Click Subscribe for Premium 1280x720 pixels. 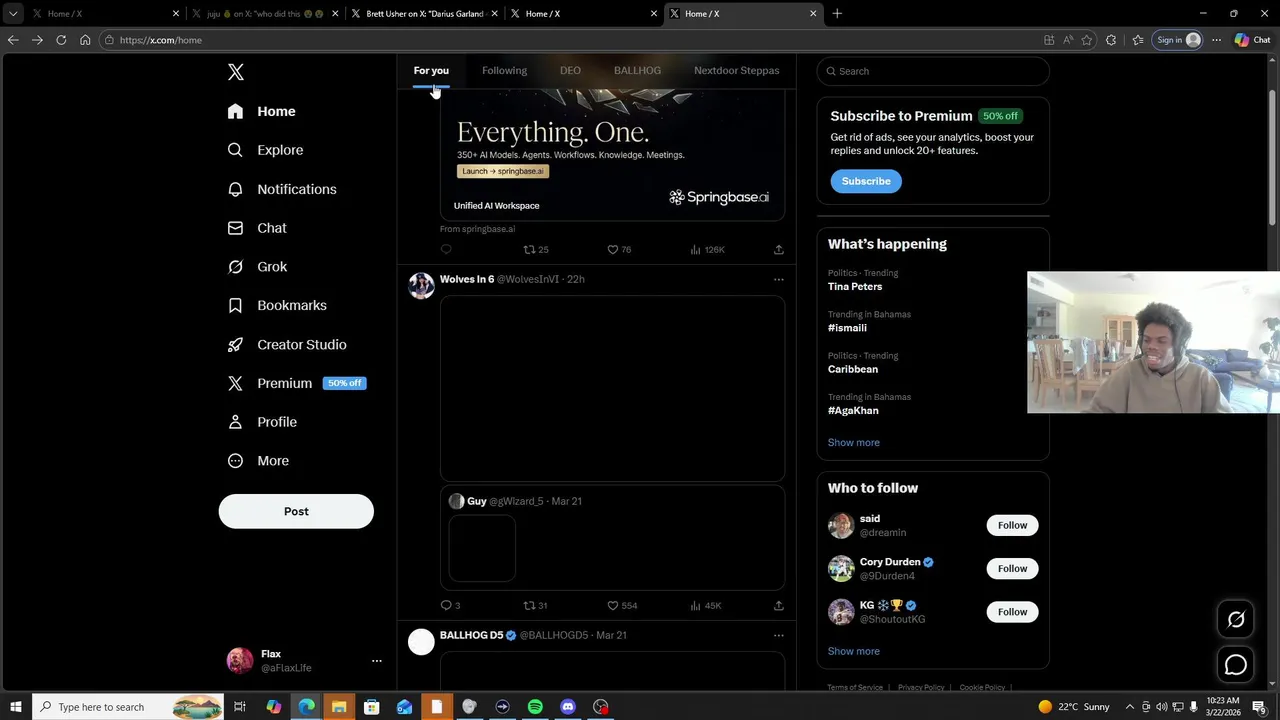pos(866,181)
